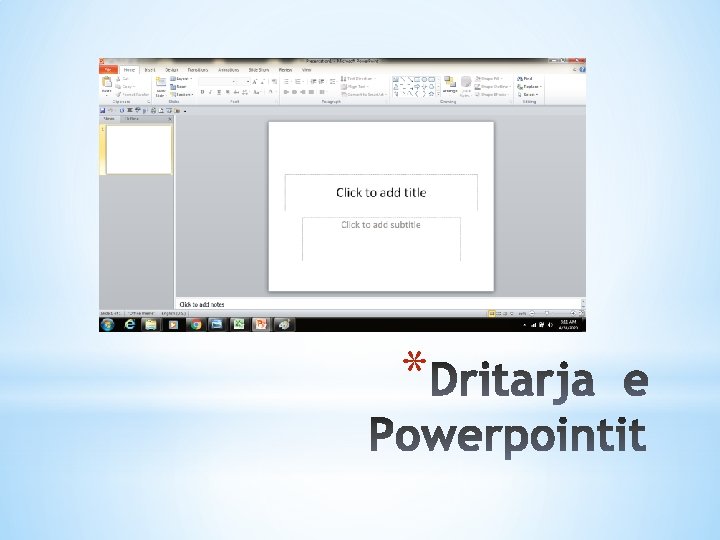
Task: Toggle Underline formatting
Action: 219,92
